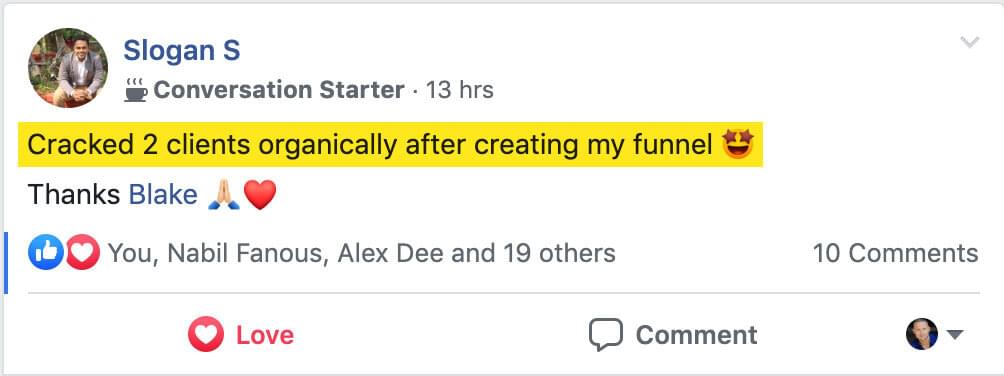Click the heart icon on the Love button

pos(206,334)
